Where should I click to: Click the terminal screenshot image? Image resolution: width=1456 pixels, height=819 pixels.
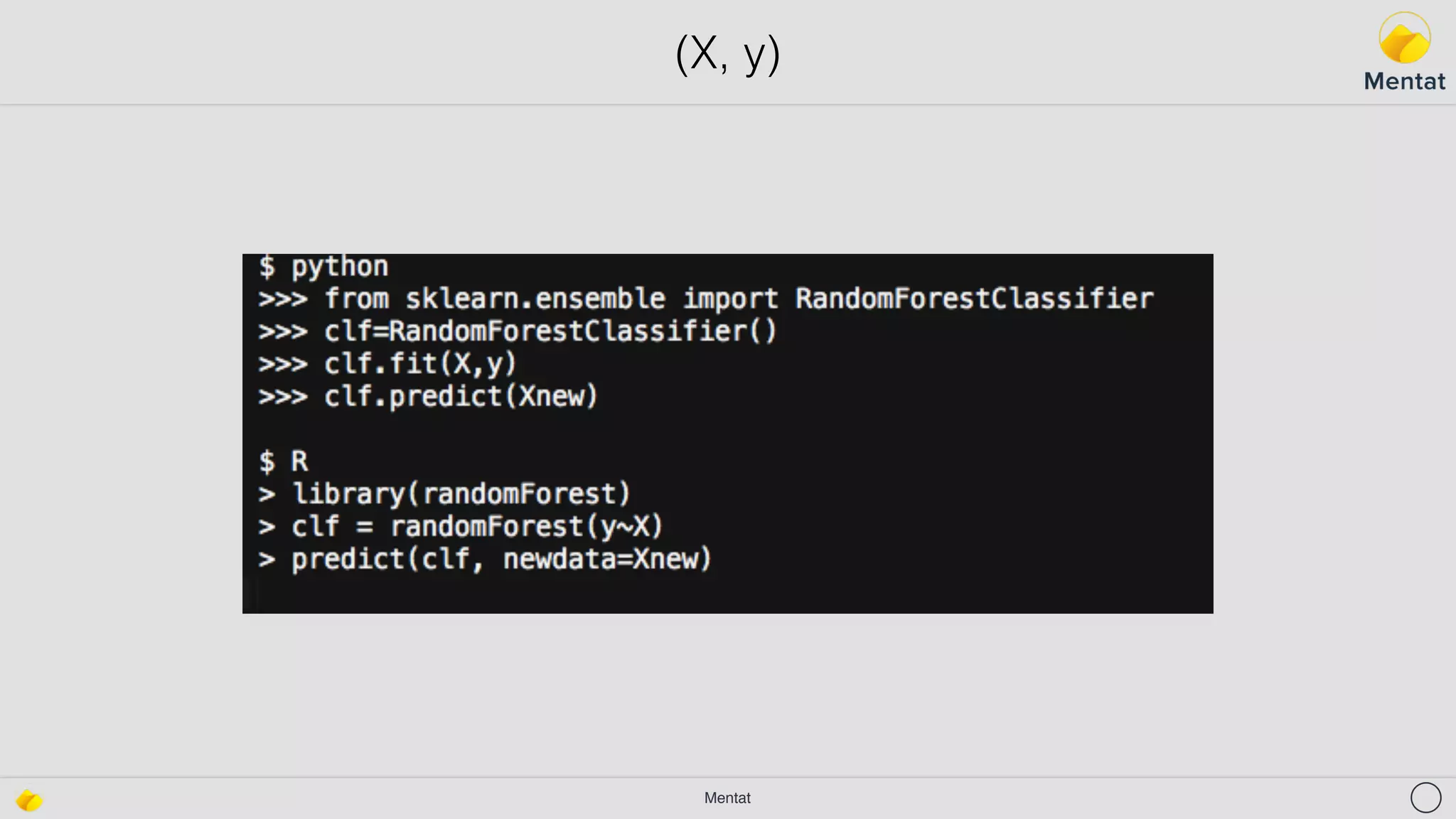pos(727,434)
